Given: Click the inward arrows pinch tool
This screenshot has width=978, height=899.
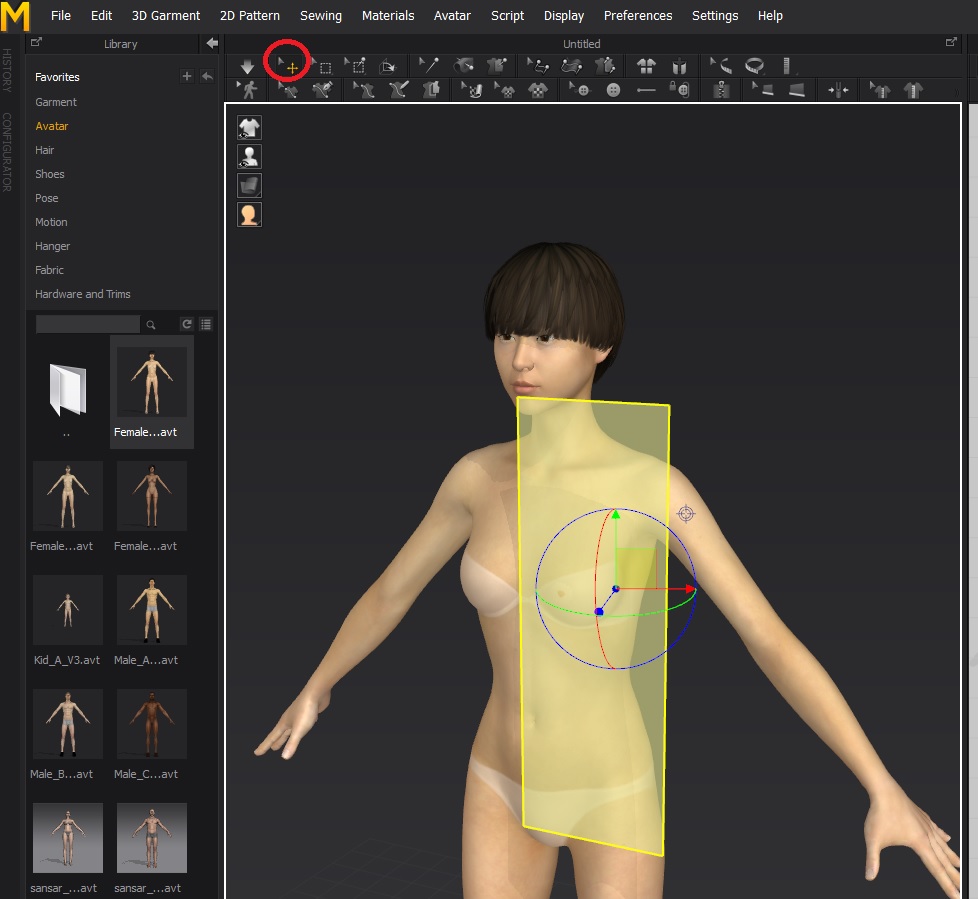Looking at the screenshot, I should click(x=838, y=91).
